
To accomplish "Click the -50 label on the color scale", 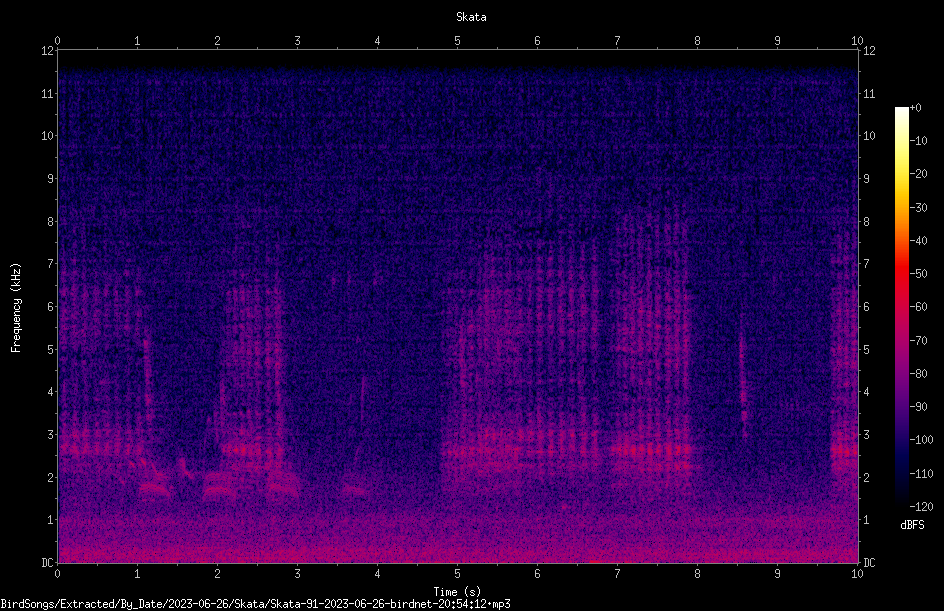I will (919, 274).
